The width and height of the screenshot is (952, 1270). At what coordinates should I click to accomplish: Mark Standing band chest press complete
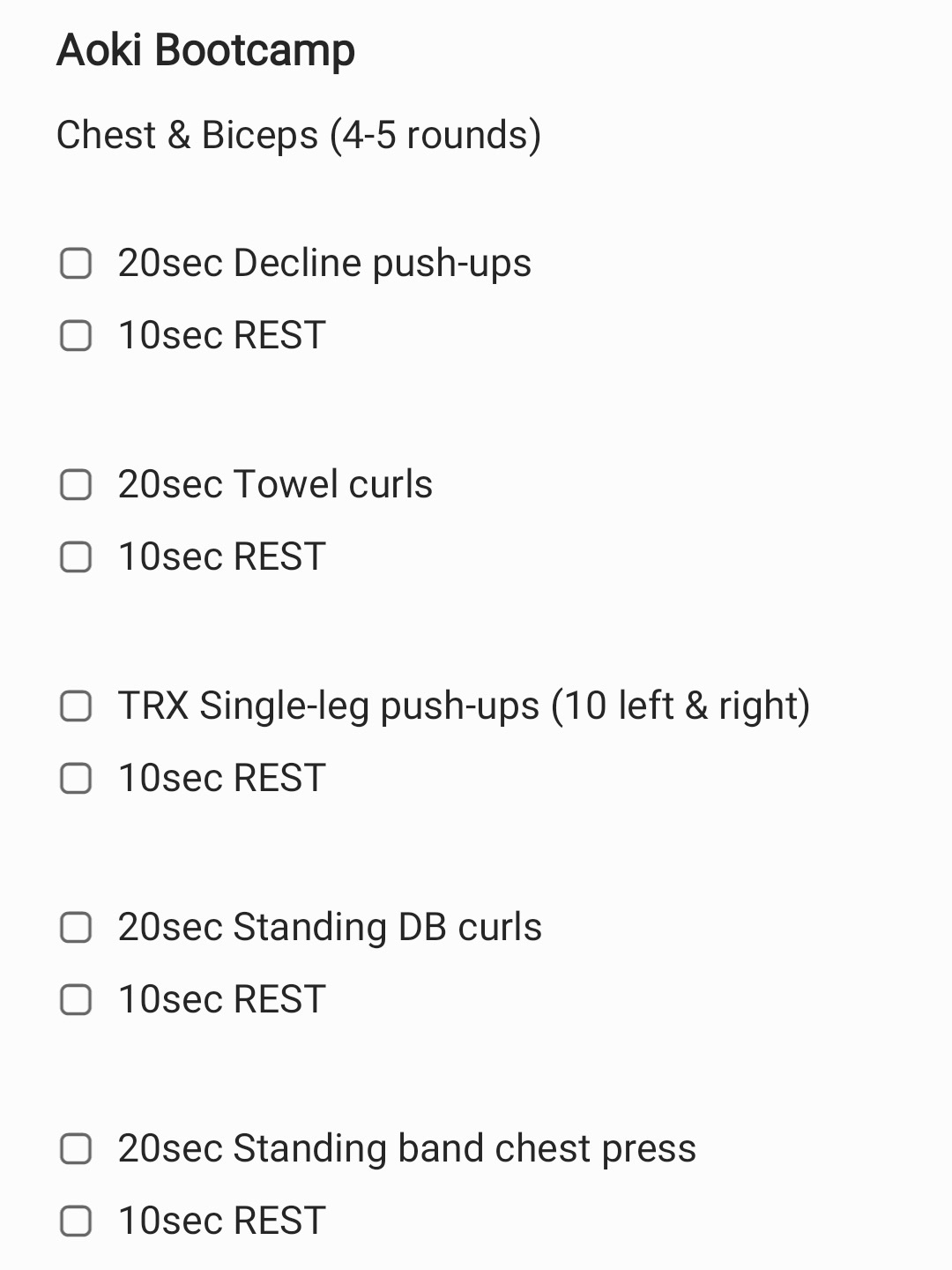76,1148
